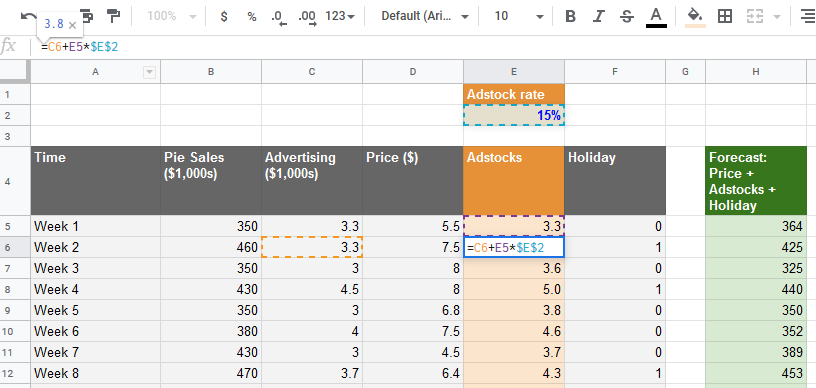Open the Default (Arial) font dropdown
816x388 pixels.
click(x=425, y=17)
